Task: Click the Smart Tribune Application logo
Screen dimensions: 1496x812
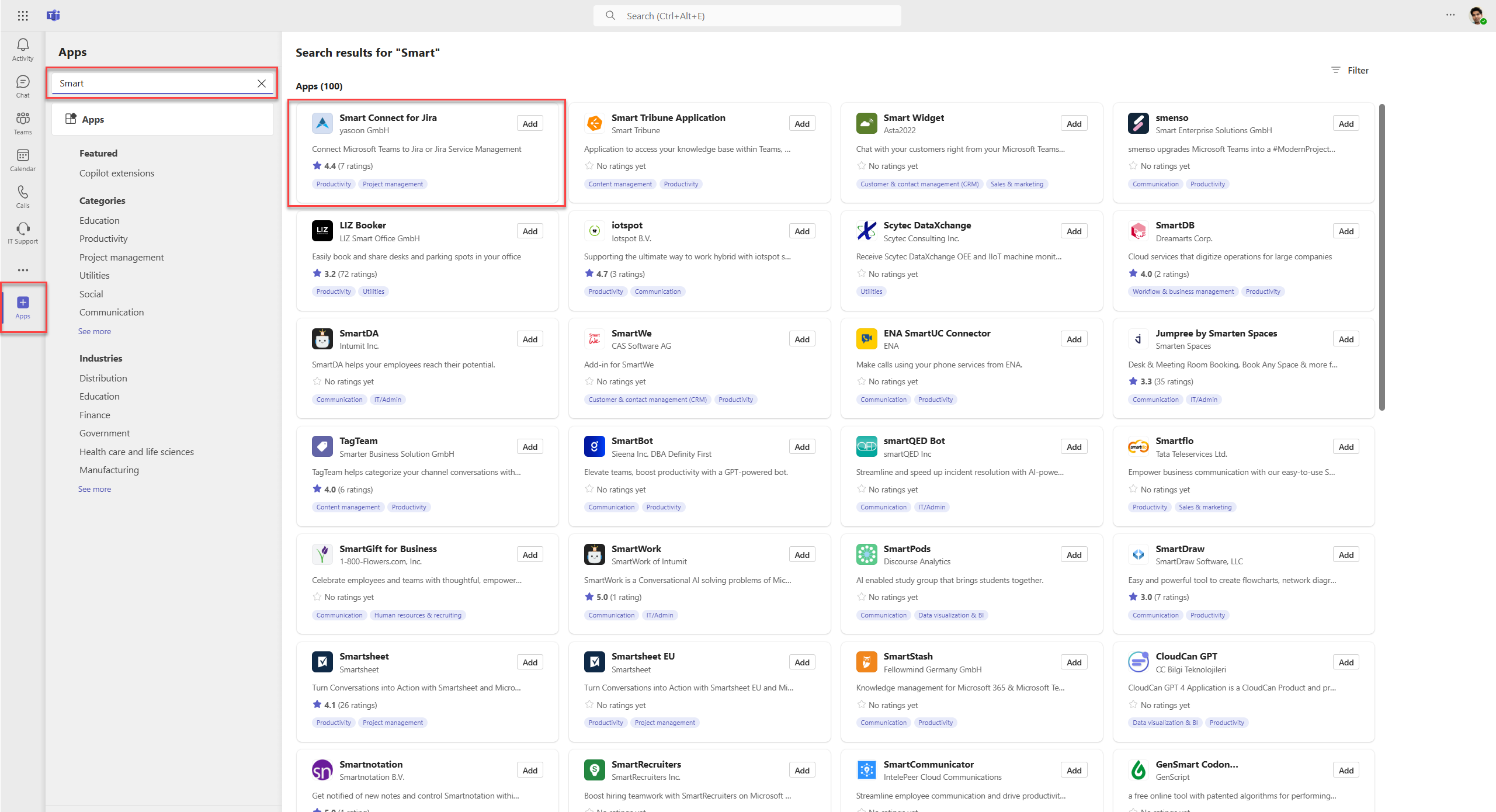Action: tap(595, 123)
